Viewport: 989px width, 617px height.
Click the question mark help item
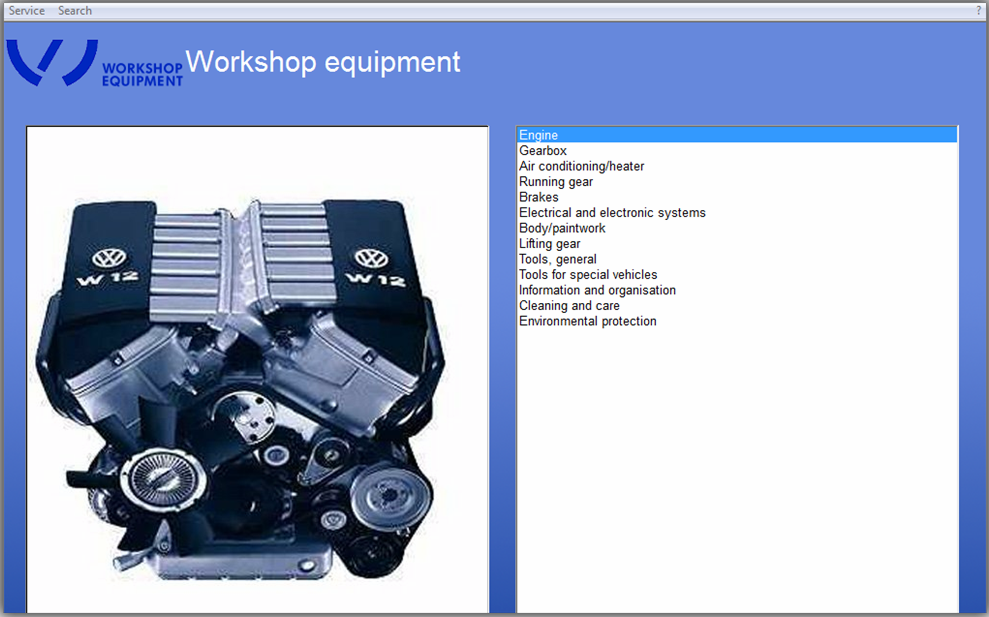tap(978, 11)
